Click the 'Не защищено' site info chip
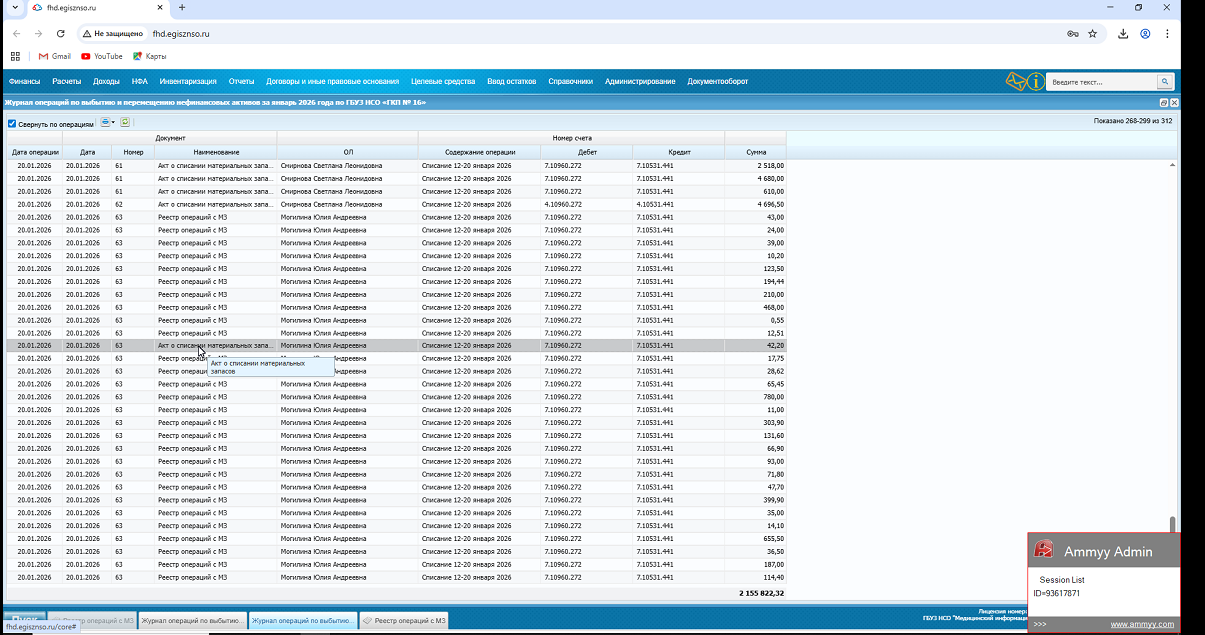Image resolution: width=1205 pixels, height=635 pixels. [x=111, y=33]
